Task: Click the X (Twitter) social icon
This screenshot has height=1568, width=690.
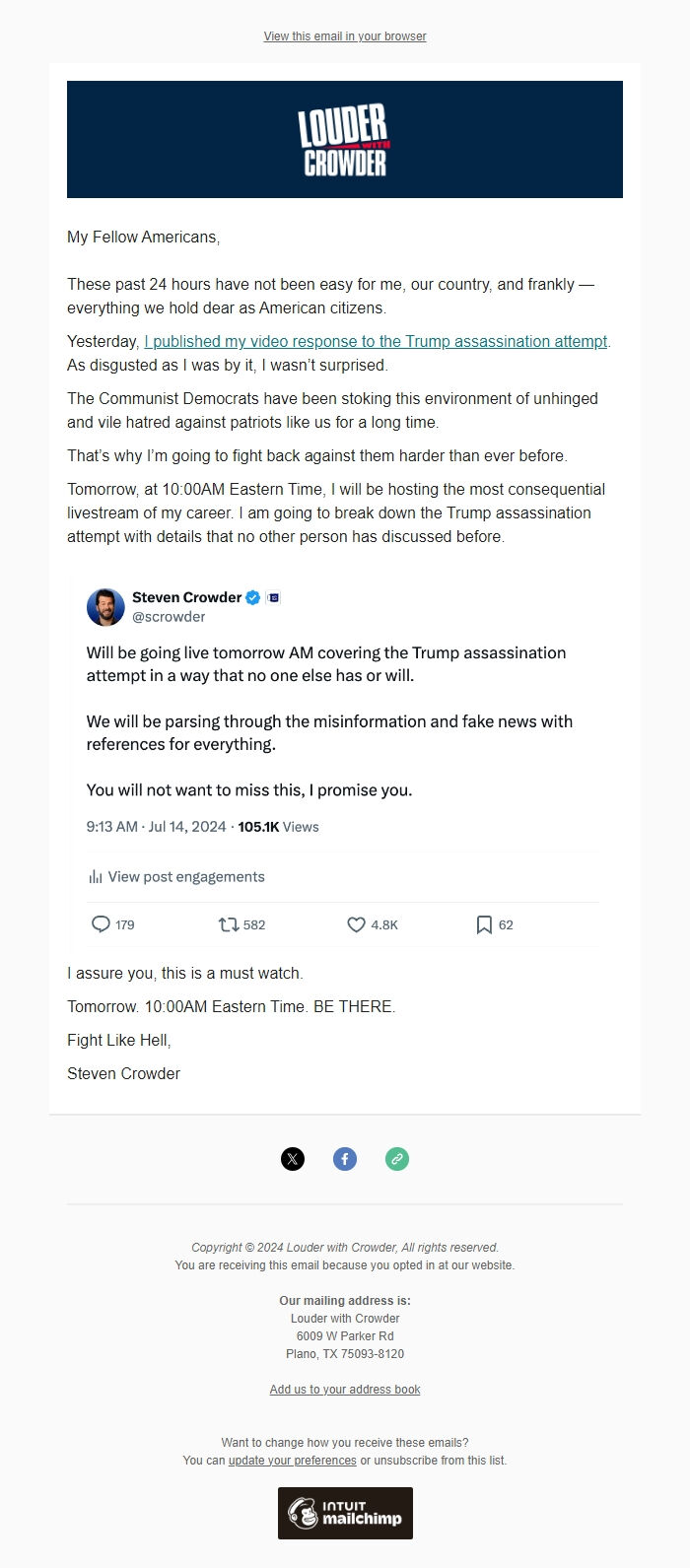Action: [x=293, y=1159]
